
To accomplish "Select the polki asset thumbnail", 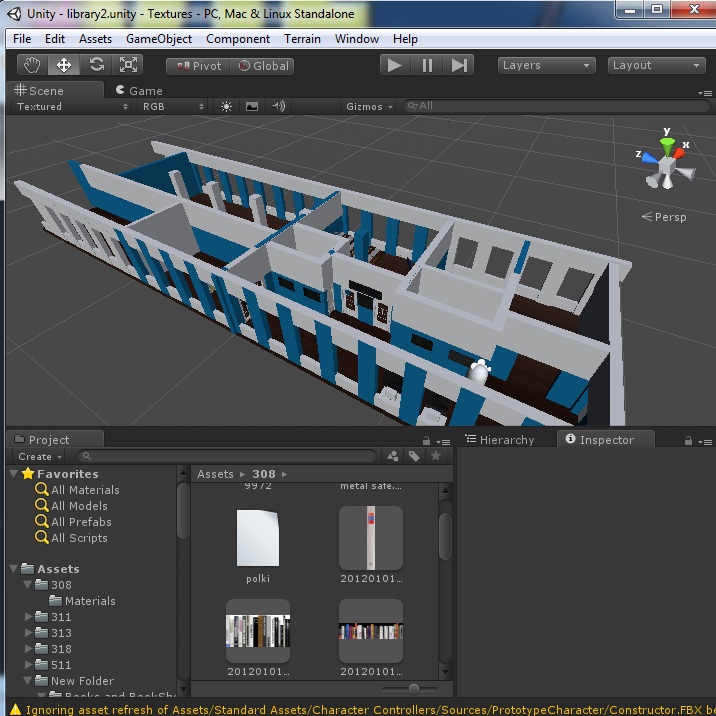I will tap(258, 539).
